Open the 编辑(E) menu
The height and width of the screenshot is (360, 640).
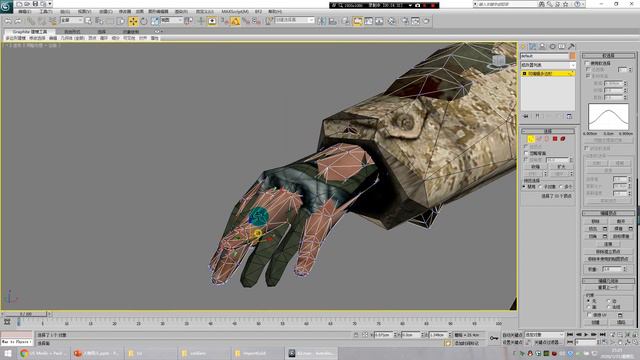(24, 11)
